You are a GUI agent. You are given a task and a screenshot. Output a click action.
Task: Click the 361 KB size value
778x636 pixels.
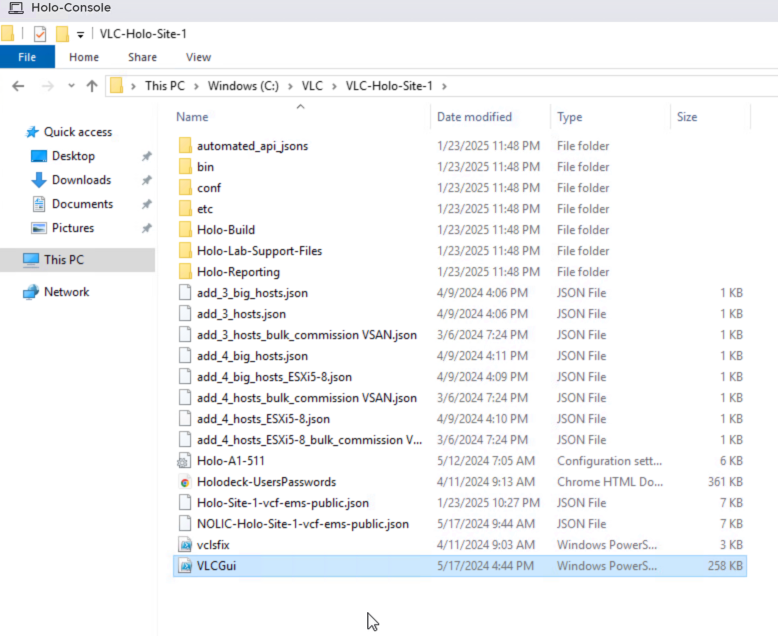tap(725, 482)
